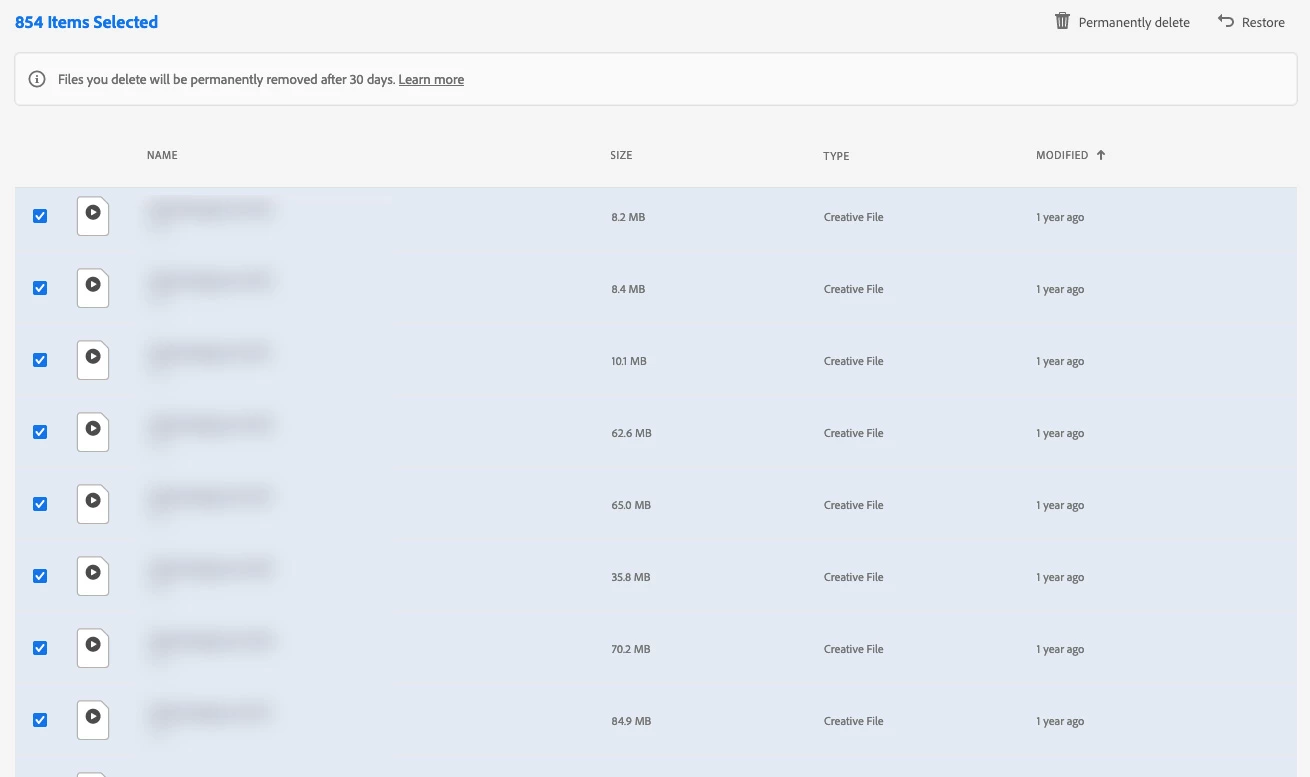This screenshot has height=777, width=1310.
Task: Click the Restore arrow icon
Action: click(x=1226, y=21)
